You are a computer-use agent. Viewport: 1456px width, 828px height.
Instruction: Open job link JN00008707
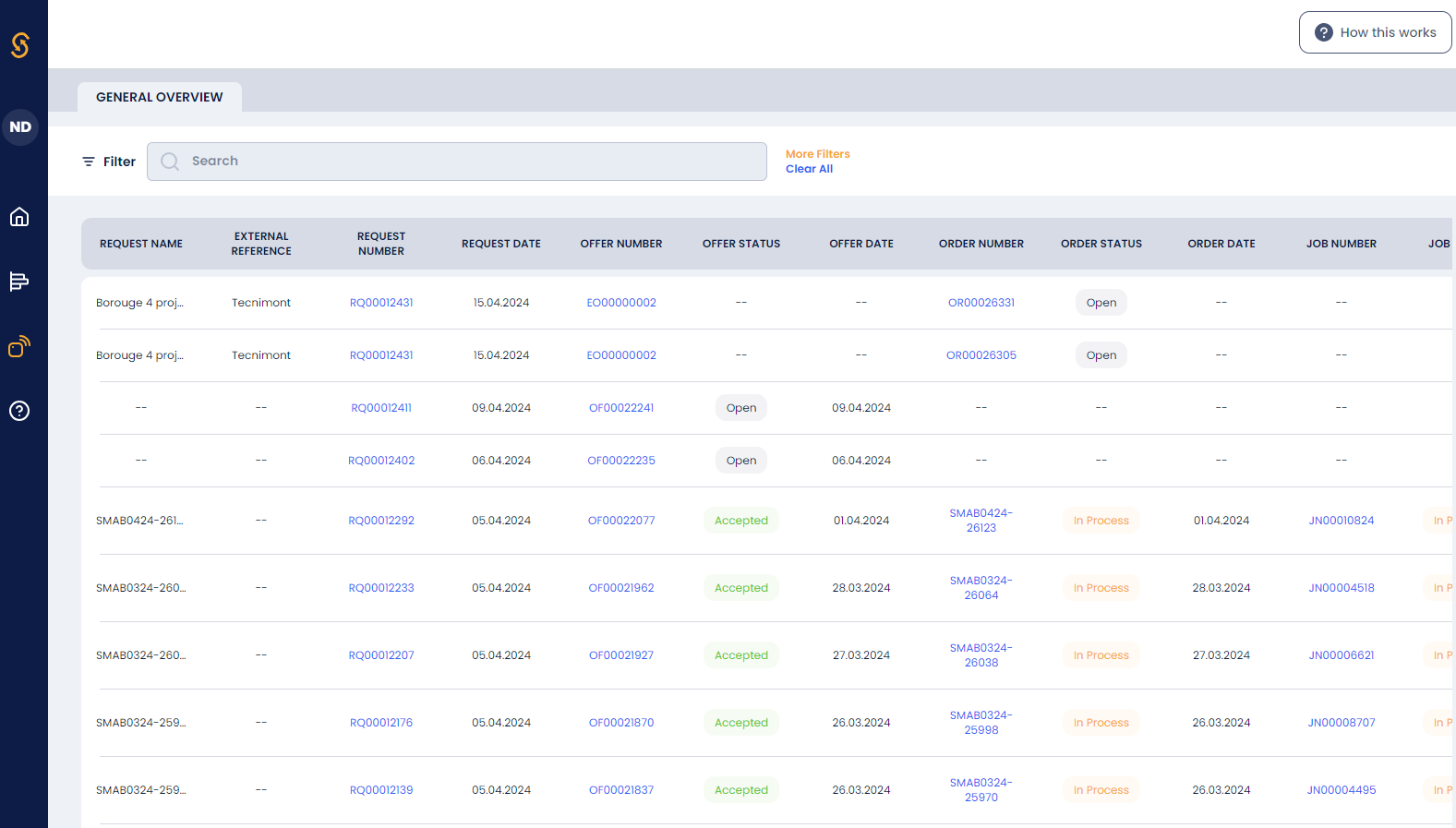pos(1342,723)
